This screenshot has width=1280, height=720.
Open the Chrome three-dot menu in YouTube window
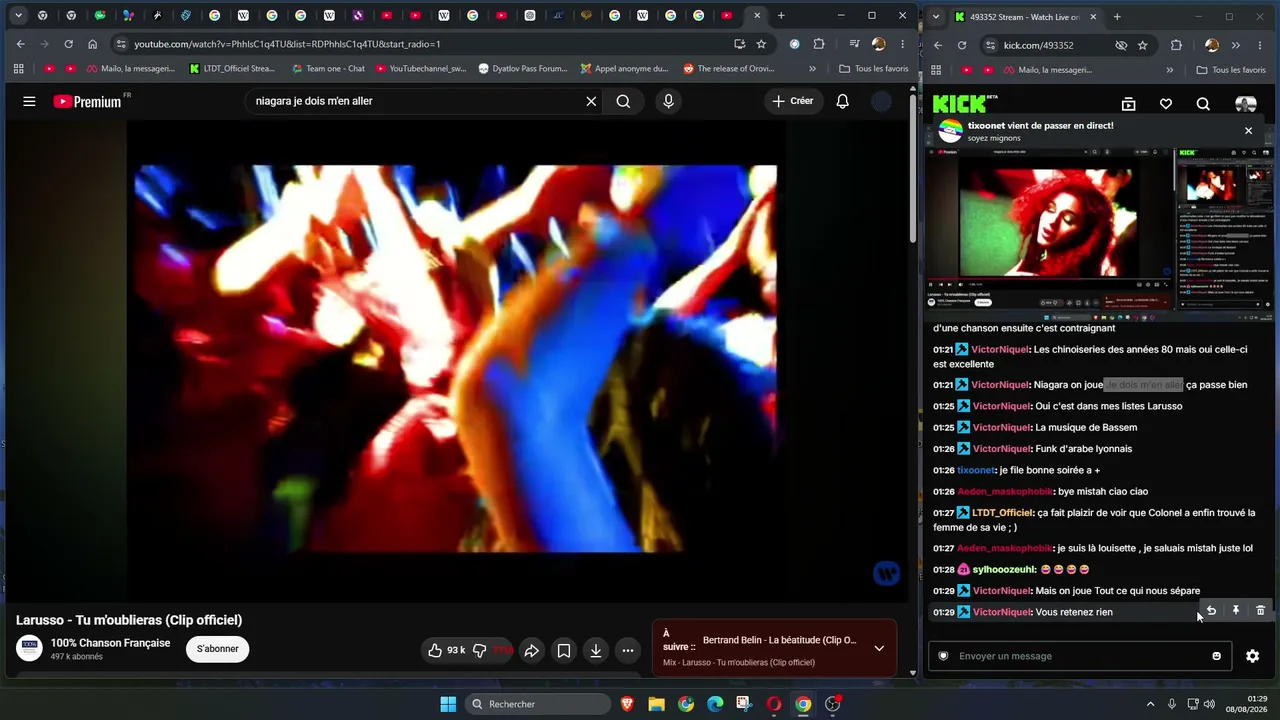coord(902,44)
